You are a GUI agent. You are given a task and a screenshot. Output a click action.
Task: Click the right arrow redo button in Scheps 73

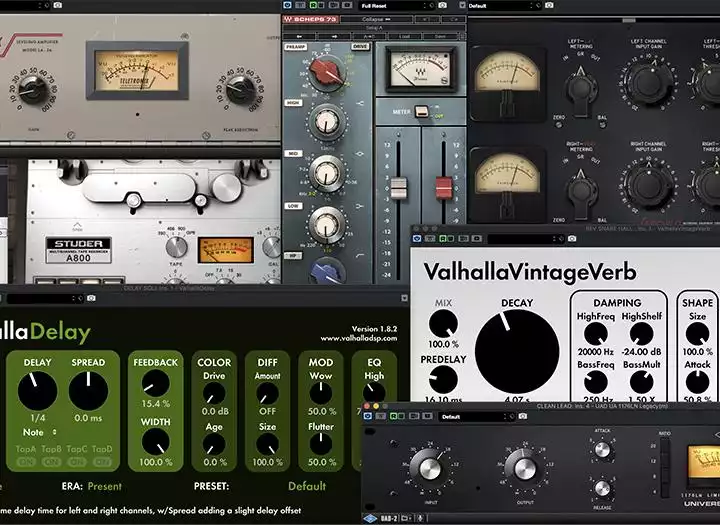(x=334, y=36)
